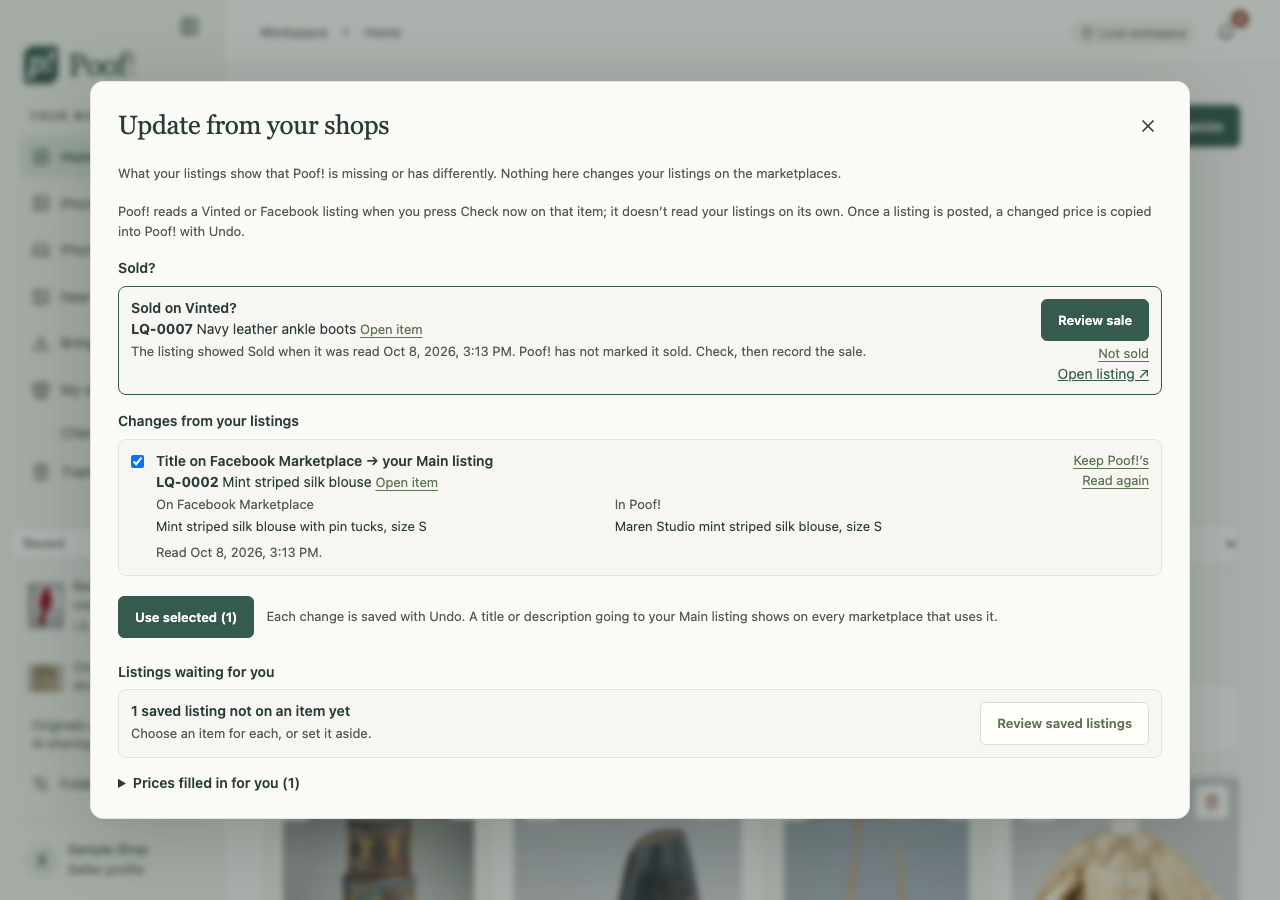Click "1 saved listing not on an item yet"

point(241,711)
